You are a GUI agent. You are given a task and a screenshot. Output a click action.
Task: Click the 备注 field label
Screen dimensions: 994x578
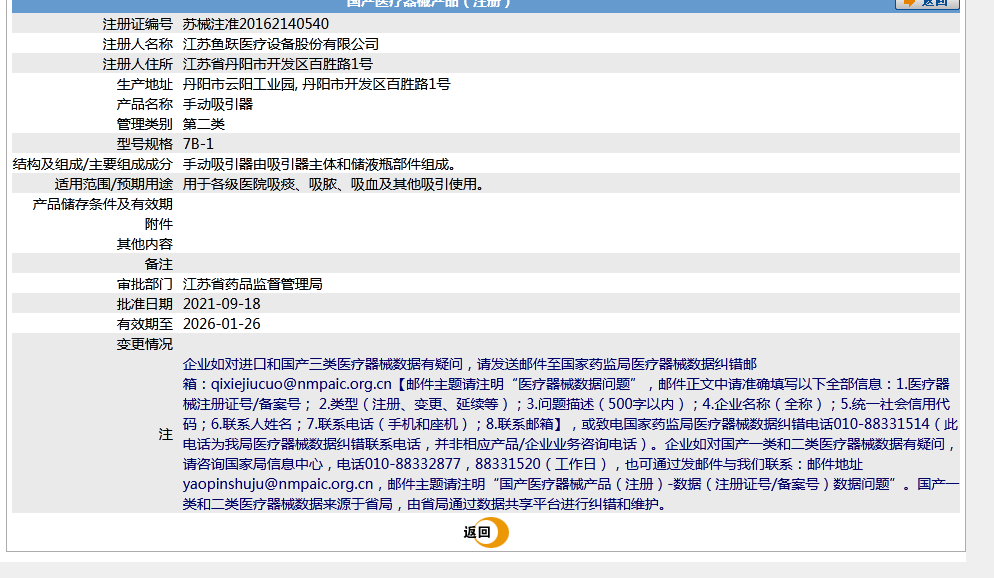click(x=158, y=264)
